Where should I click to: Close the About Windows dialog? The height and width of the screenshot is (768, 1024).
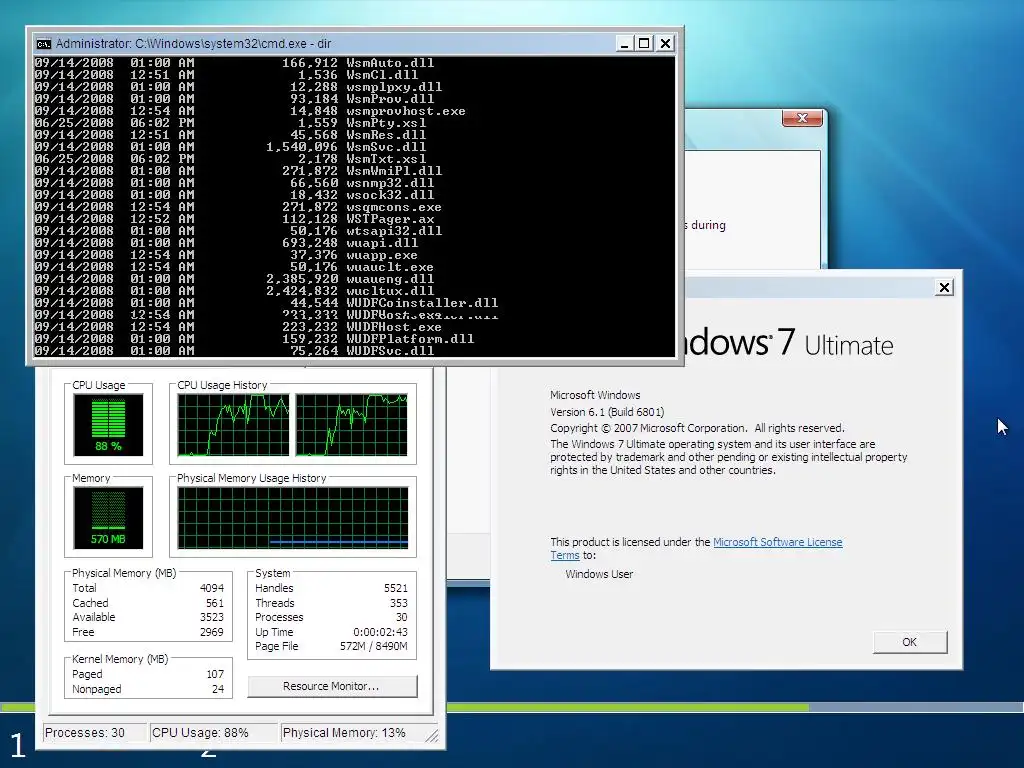pos(944,287)
